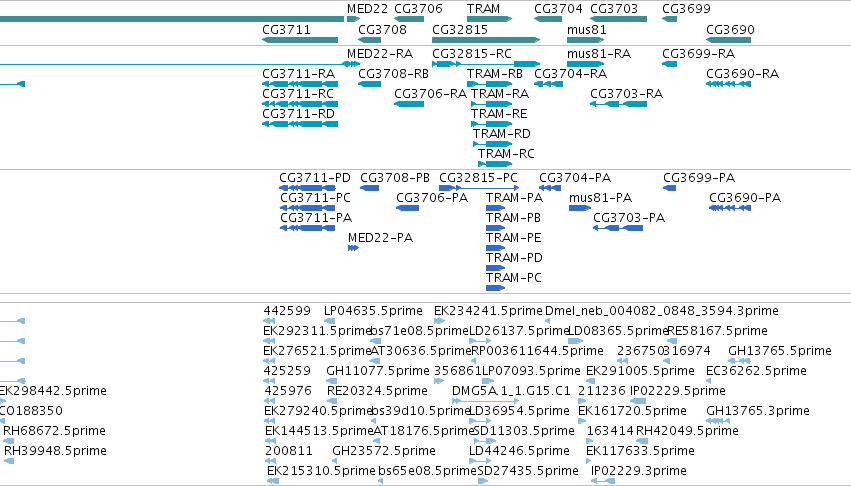The width and height of the screenshot is (851, 486).
Task: Open EST LP04635.5prime
Action: (373, 311)
